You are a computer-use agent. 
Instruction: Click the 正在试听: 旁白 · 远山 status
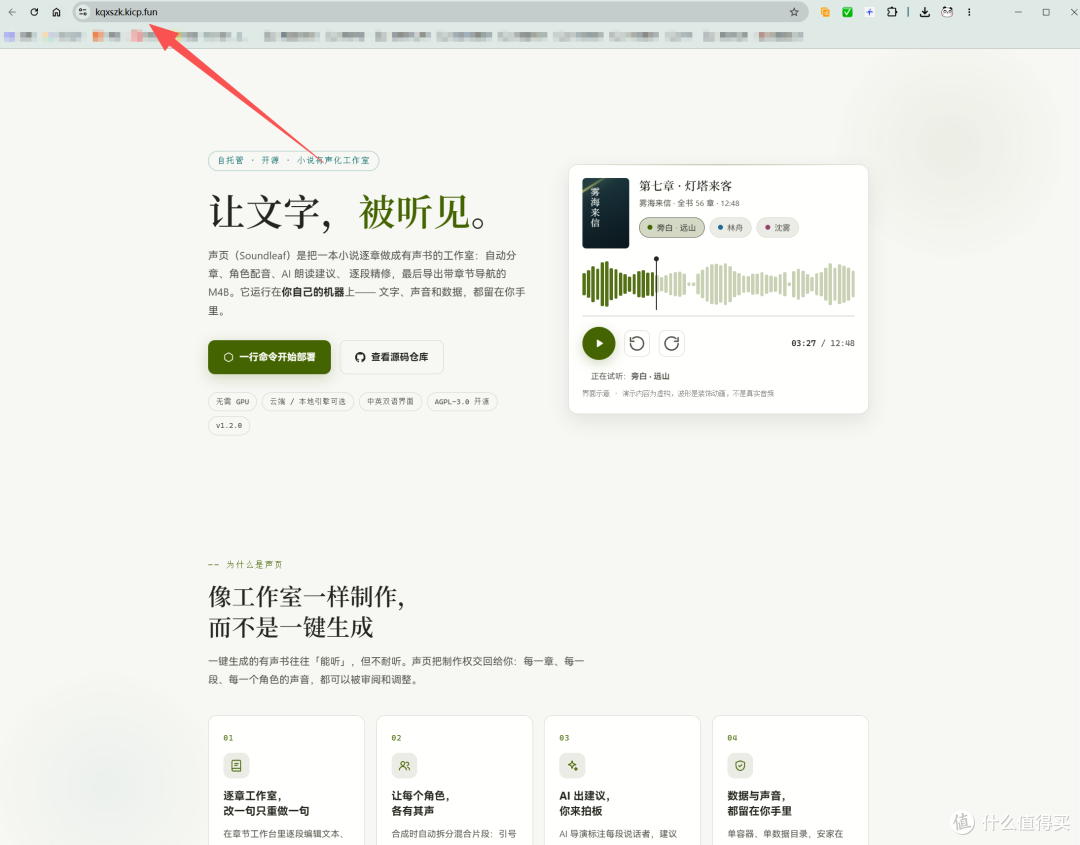coord(630,376)
